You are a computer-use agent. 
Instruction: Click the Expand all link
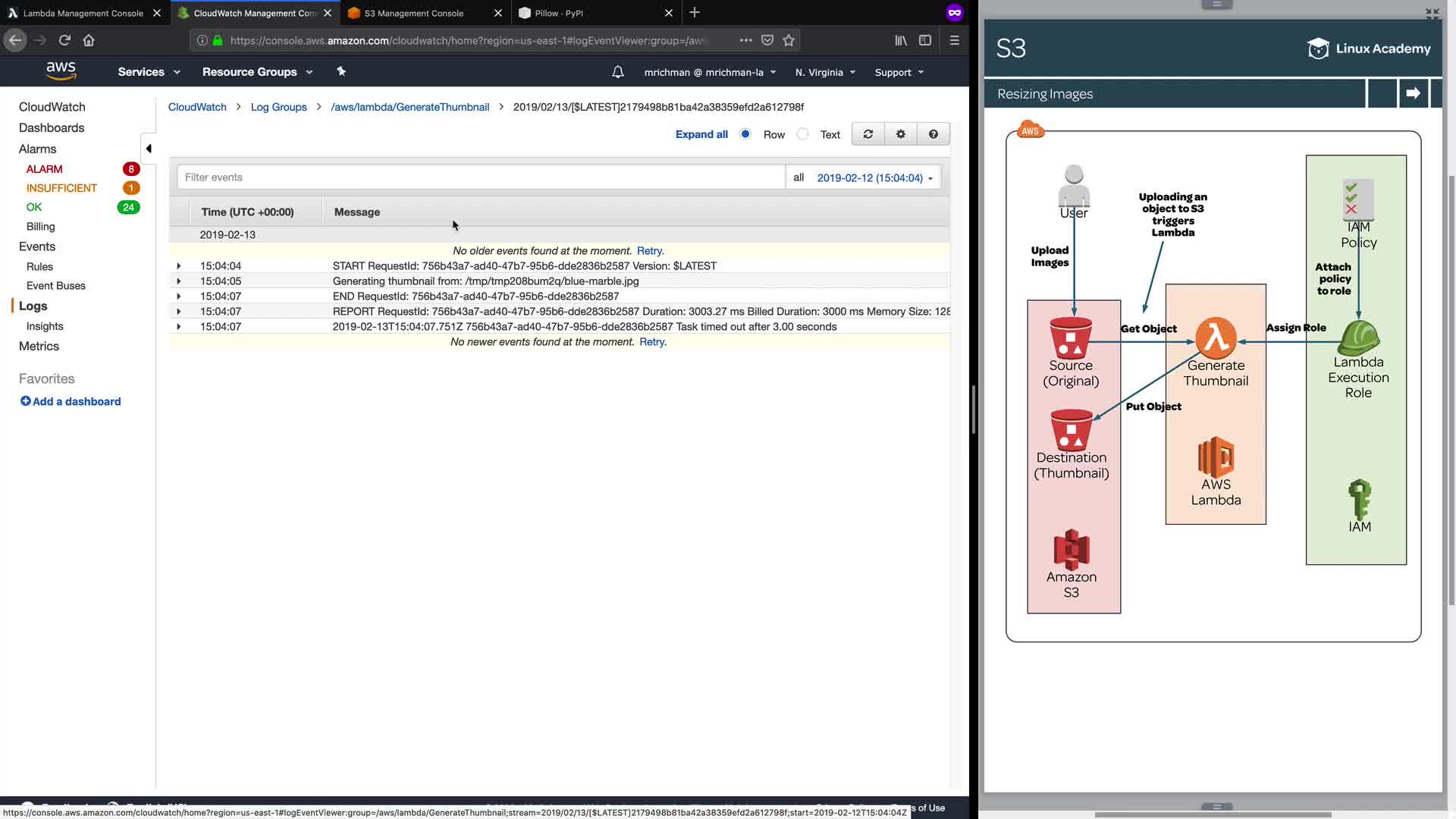coord(701,134)
